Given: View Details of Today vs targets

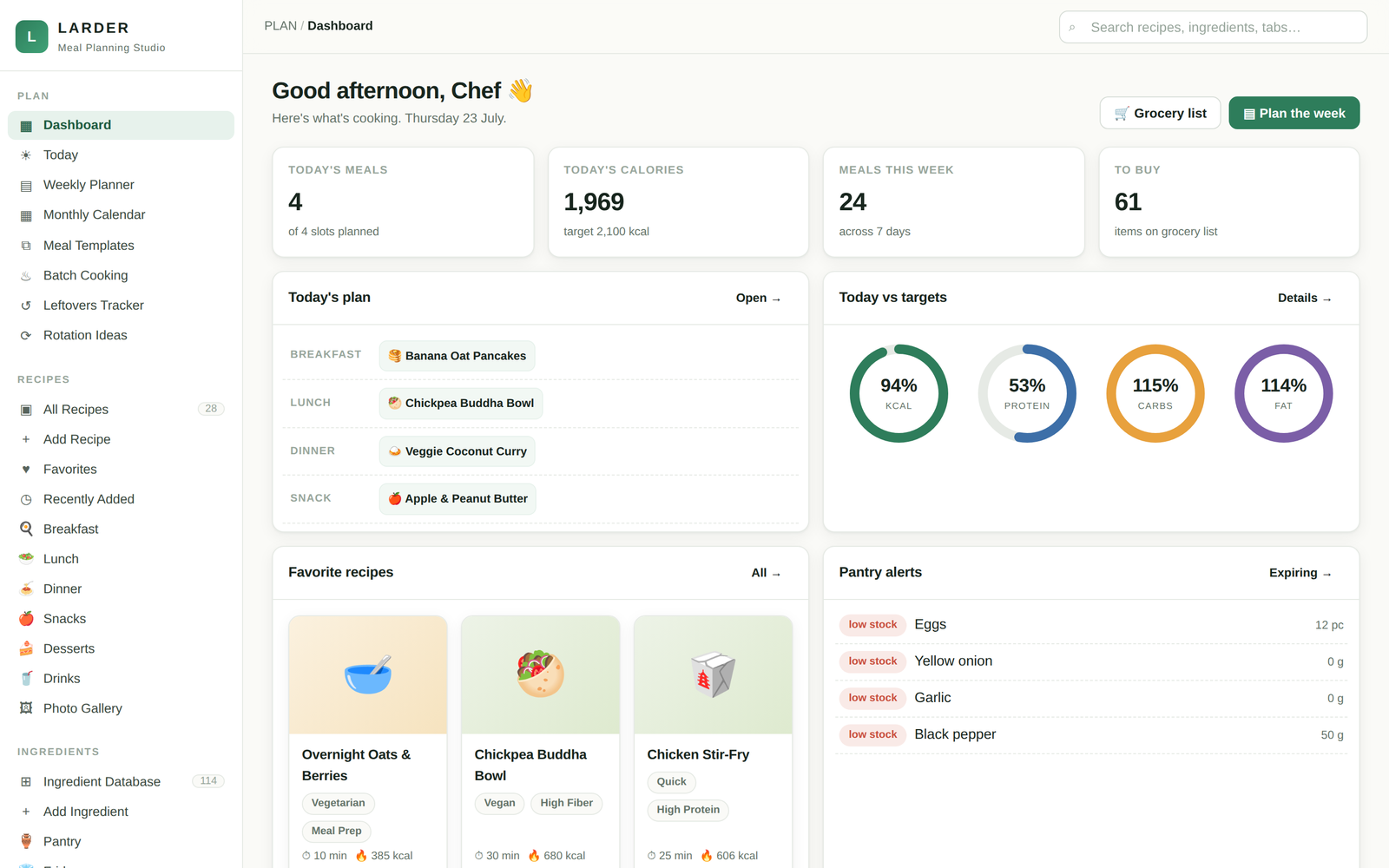Looking at the screenshot, I should point(1304,298).
